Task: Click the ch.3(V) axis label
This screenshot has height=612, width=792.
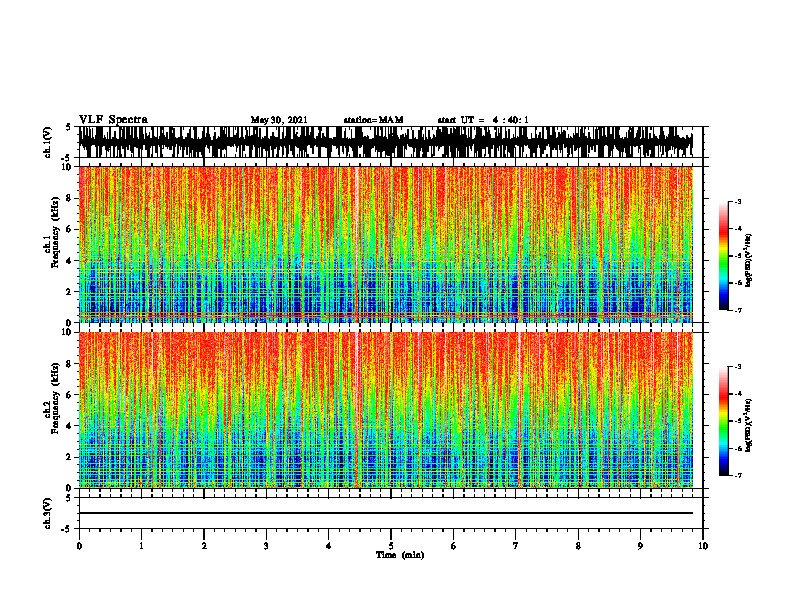Action: click(48, 513)
